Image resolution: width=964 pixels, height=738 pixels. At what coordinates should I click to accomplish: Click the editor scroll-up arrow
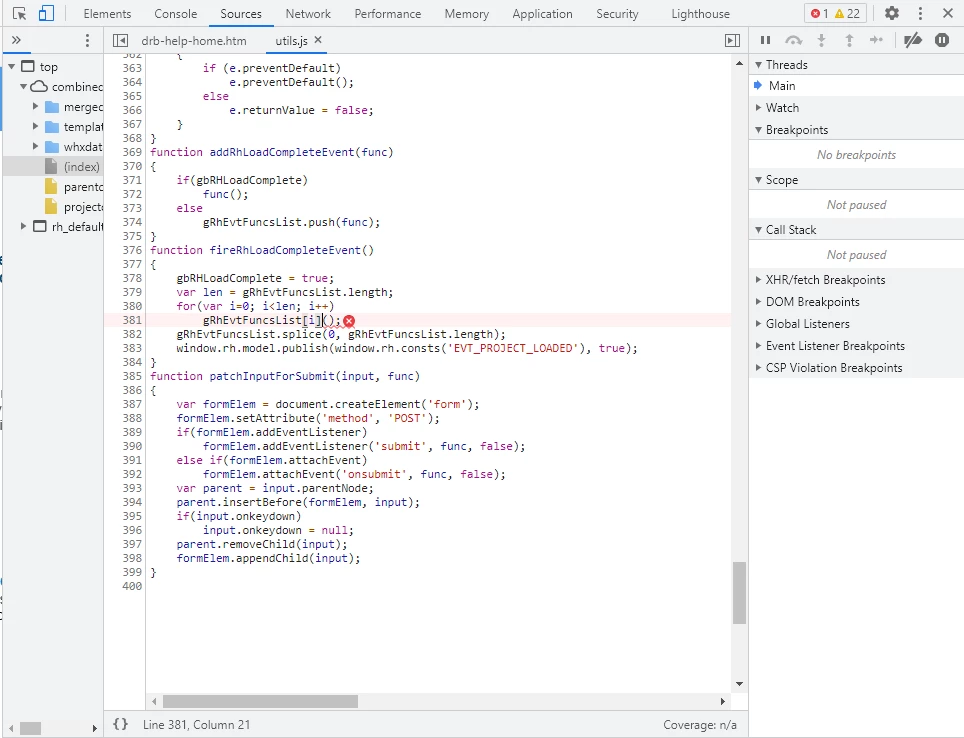pos(739,63)
